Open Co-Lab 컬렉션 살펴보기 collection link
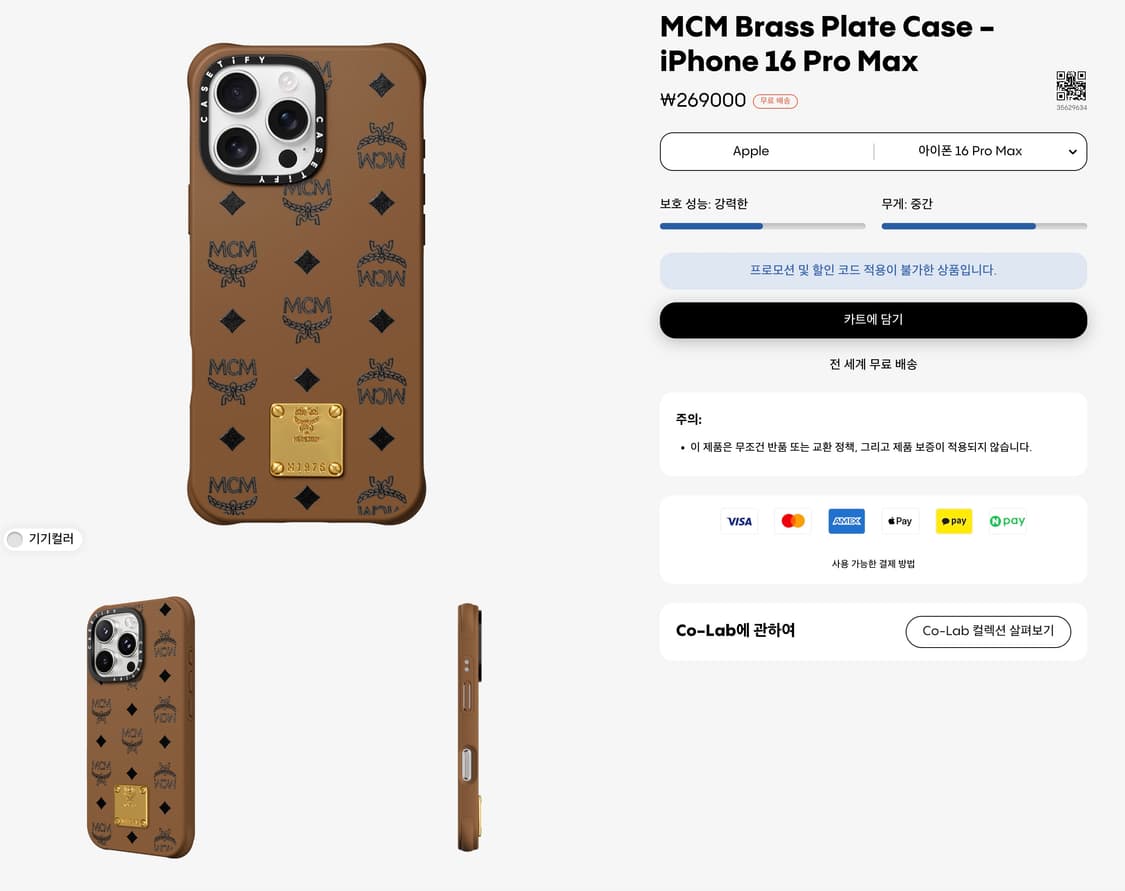 click(x=988, y=631)
